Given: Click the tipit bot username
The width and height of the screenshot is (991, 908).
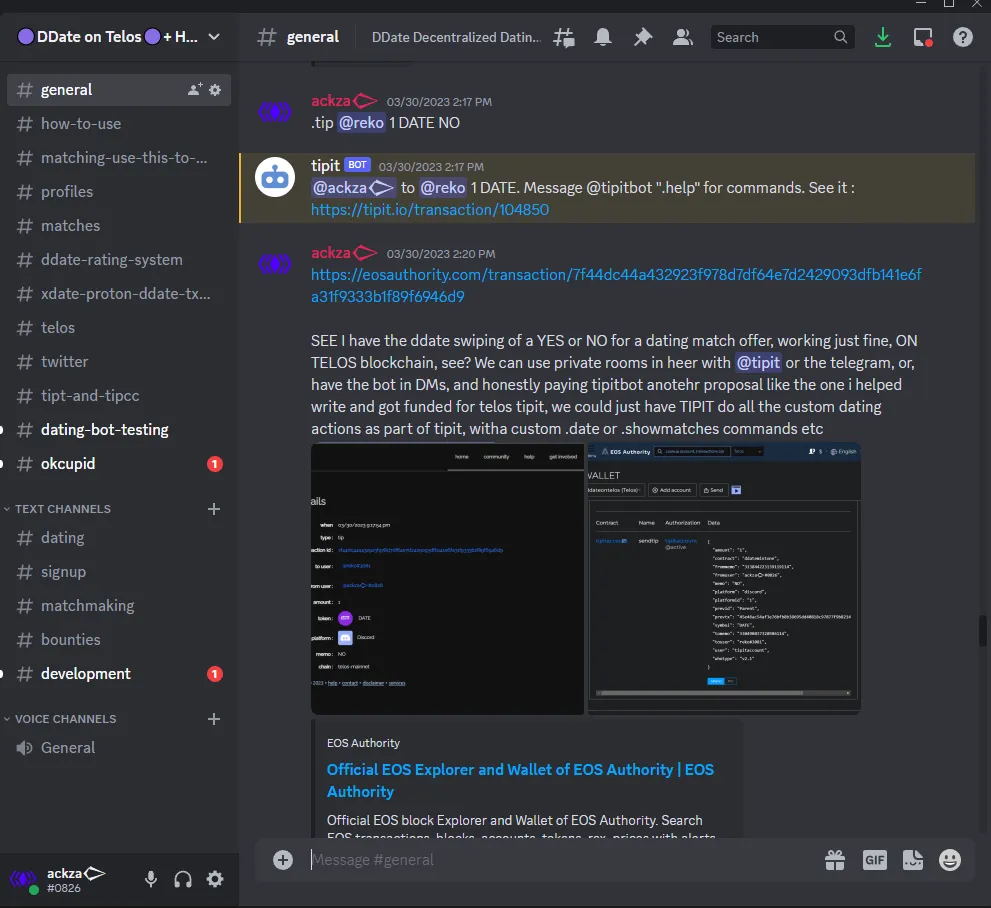Looking at the screenshot, I should tap(325, 166).
